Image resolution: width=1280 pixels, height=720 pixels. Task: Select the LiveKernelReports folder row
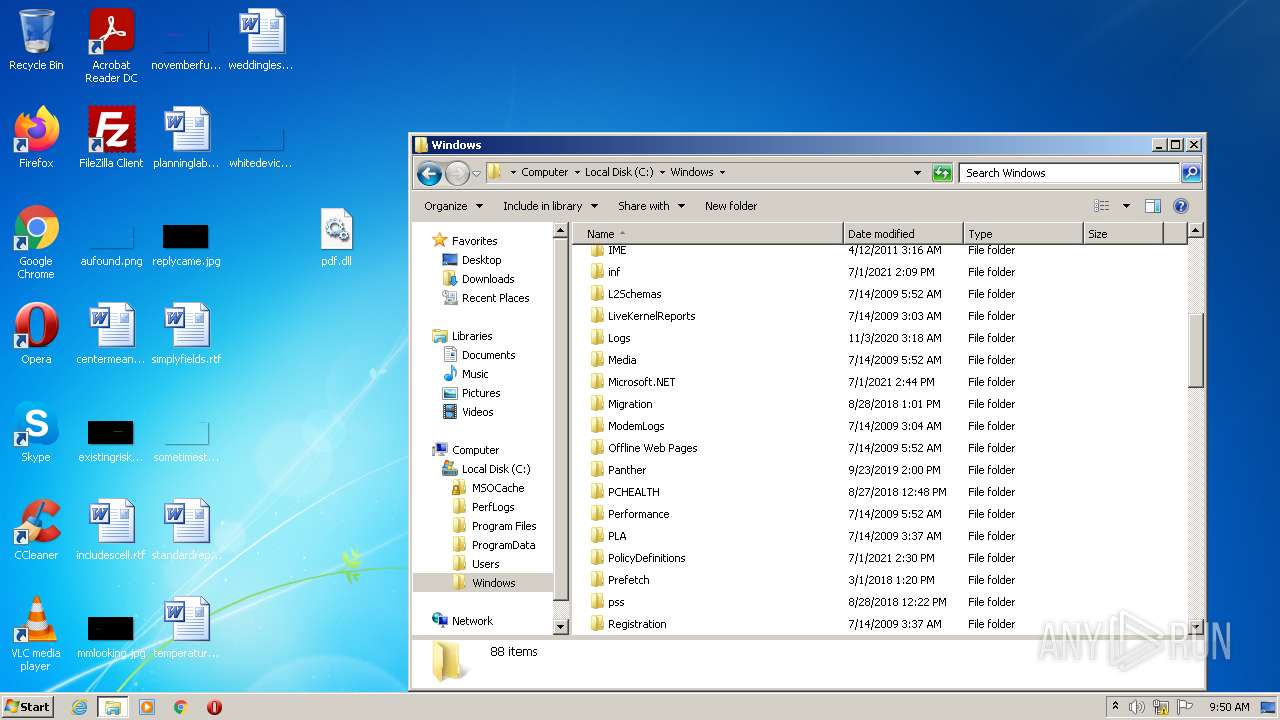point(880,316)
